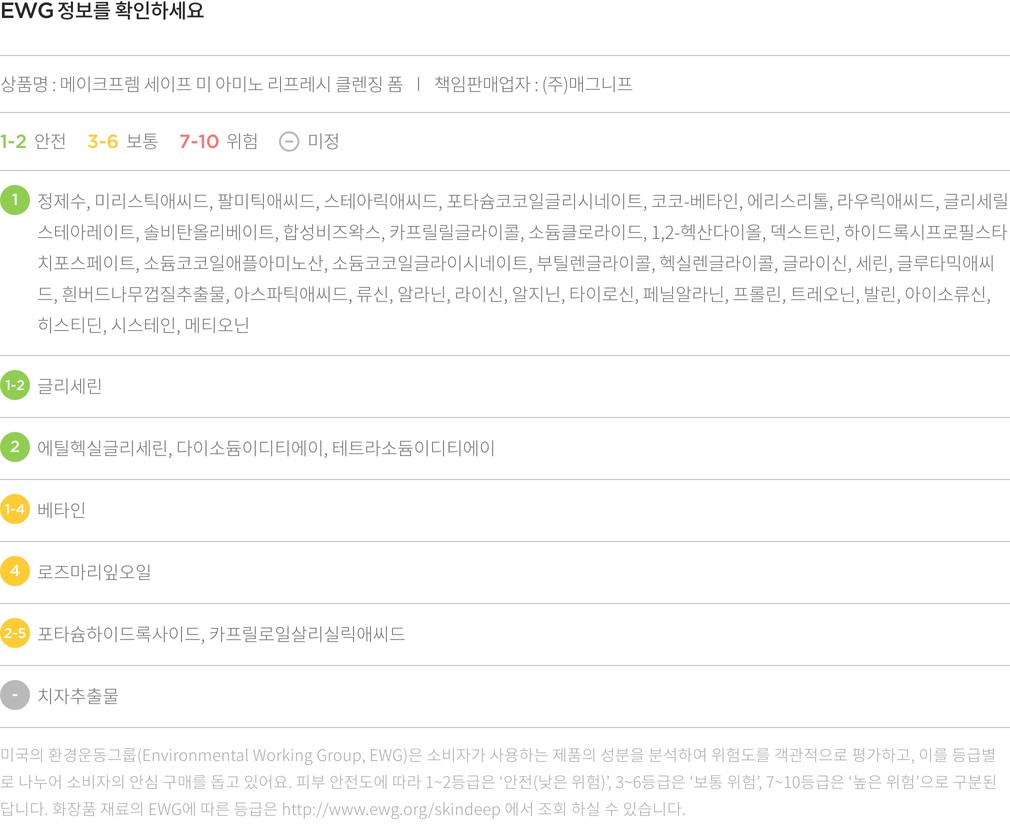Click the gray undetermined badge beside 치자추출물

(15, 695)
